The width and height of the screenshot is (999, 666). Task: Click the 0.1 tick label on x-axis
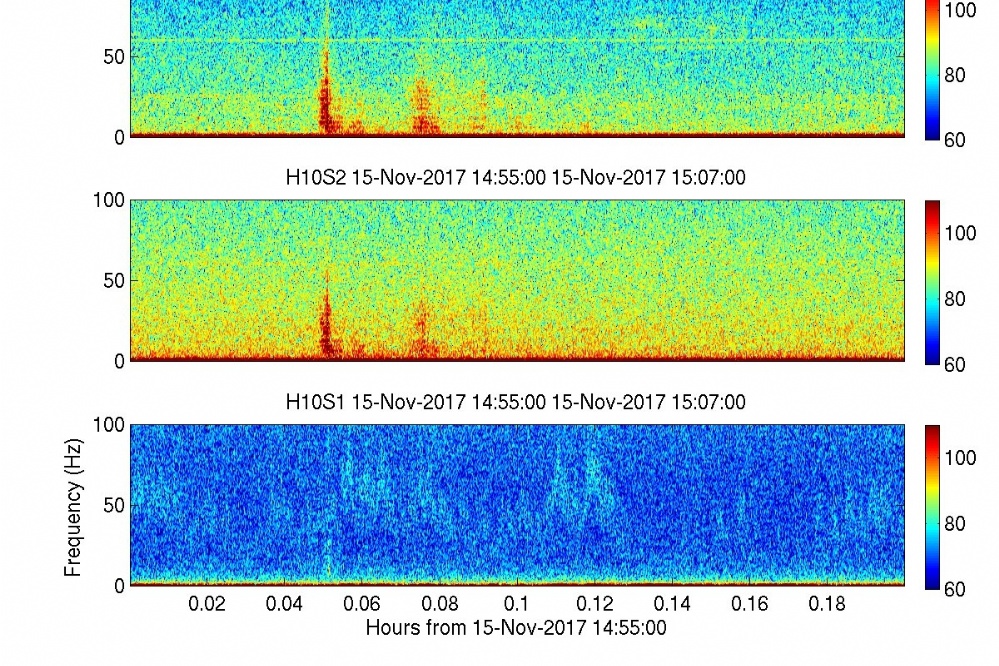(516, 605)
